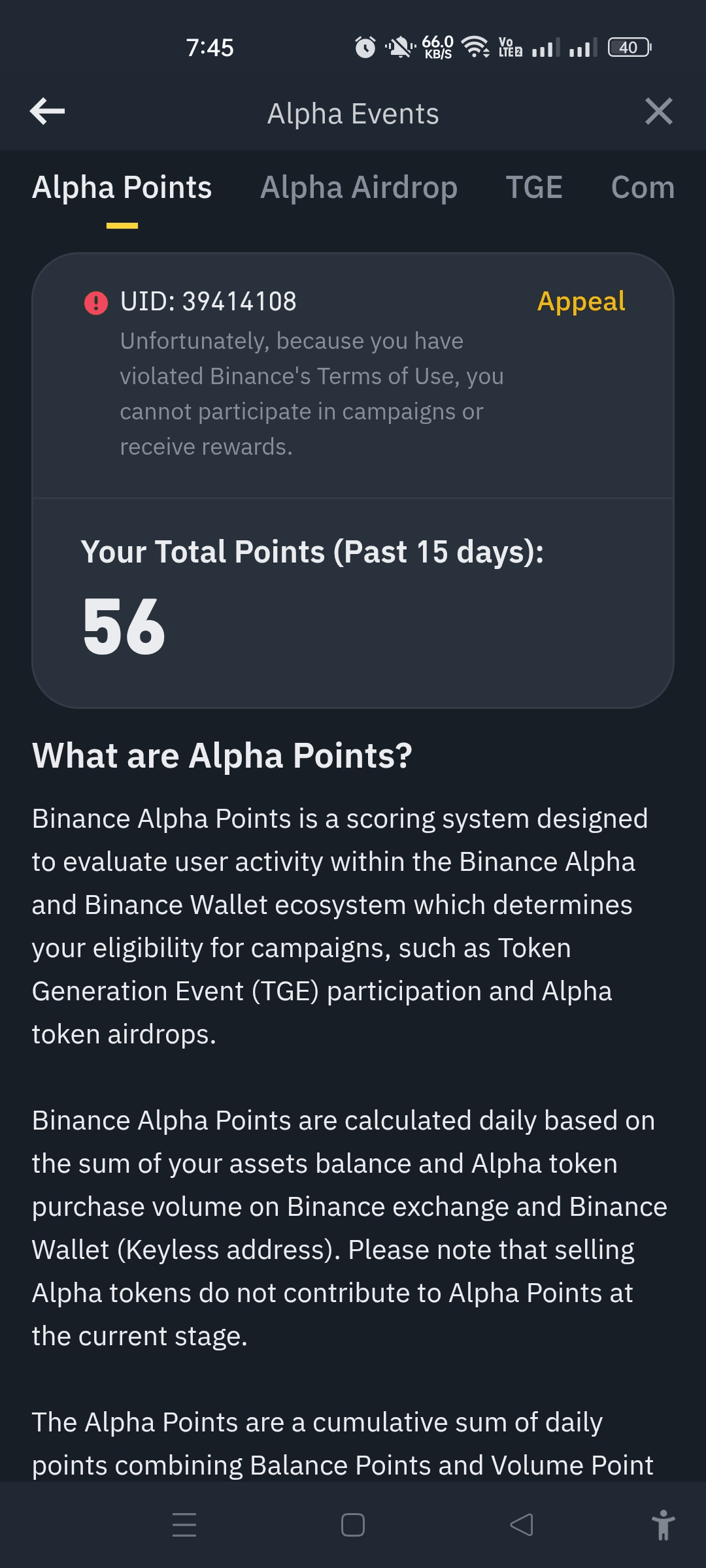The width and height of the screenshot is (706, 1568).
Task: Tap the Alpha Events page title
Action: (353, 114)
